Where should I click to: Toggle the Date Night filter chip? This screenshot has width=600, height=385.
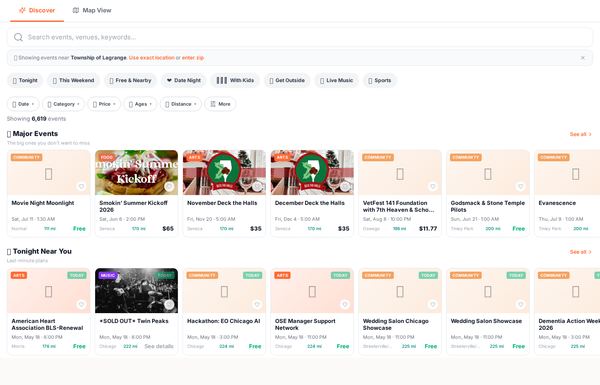(184, 80)
